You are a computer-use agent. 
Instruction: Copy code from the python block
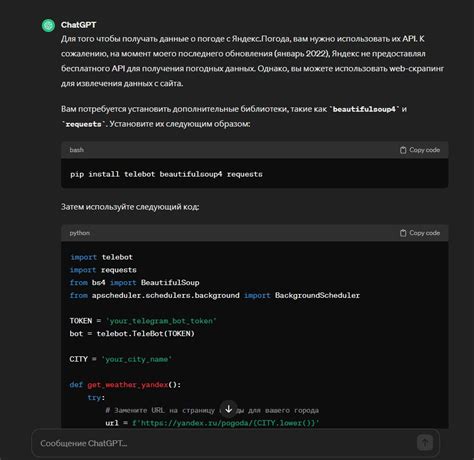[x=420, y=233]
